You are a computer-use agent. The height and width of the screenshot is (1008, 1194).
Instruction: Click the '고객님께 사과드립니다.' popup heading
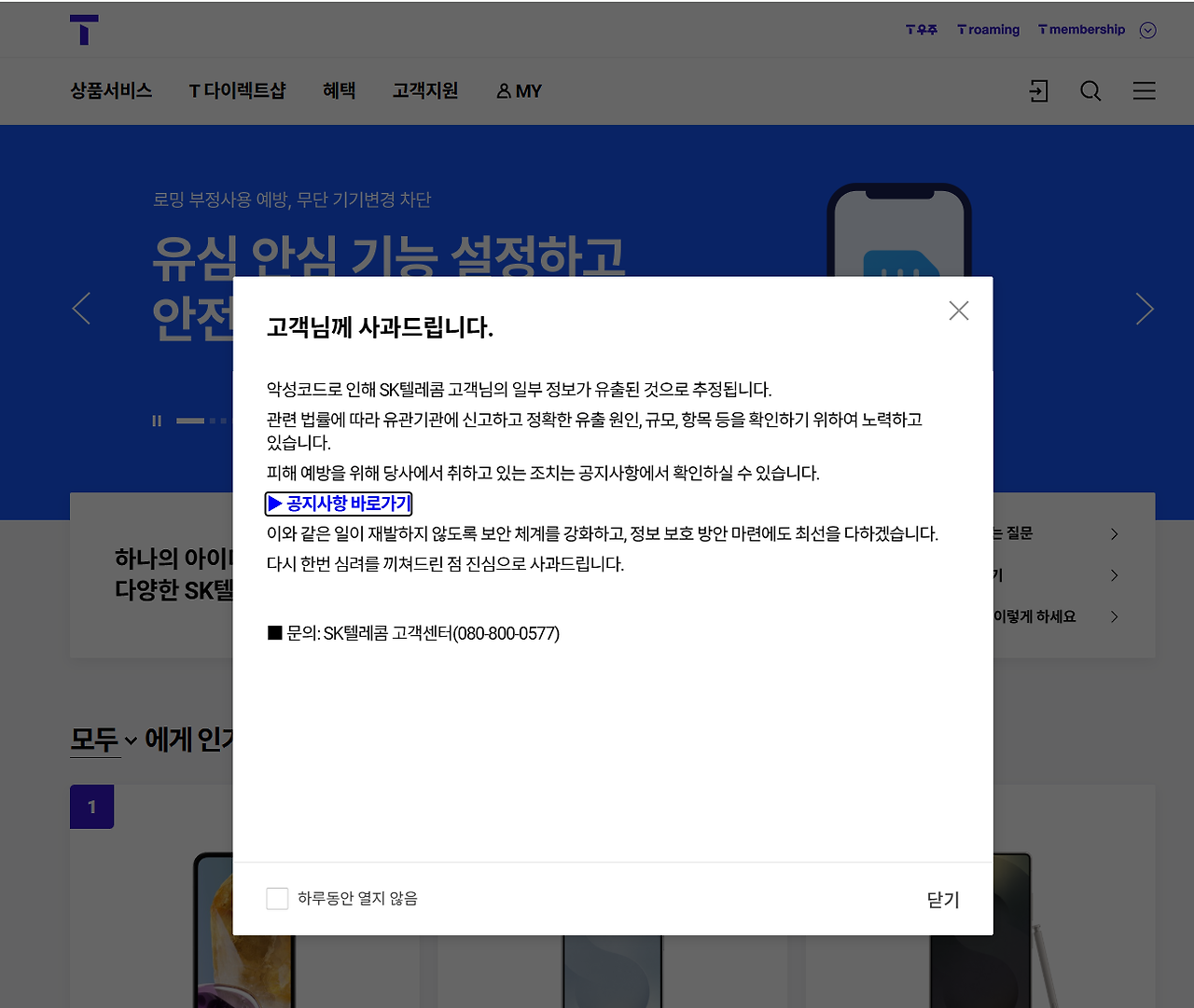click(380, 327)
